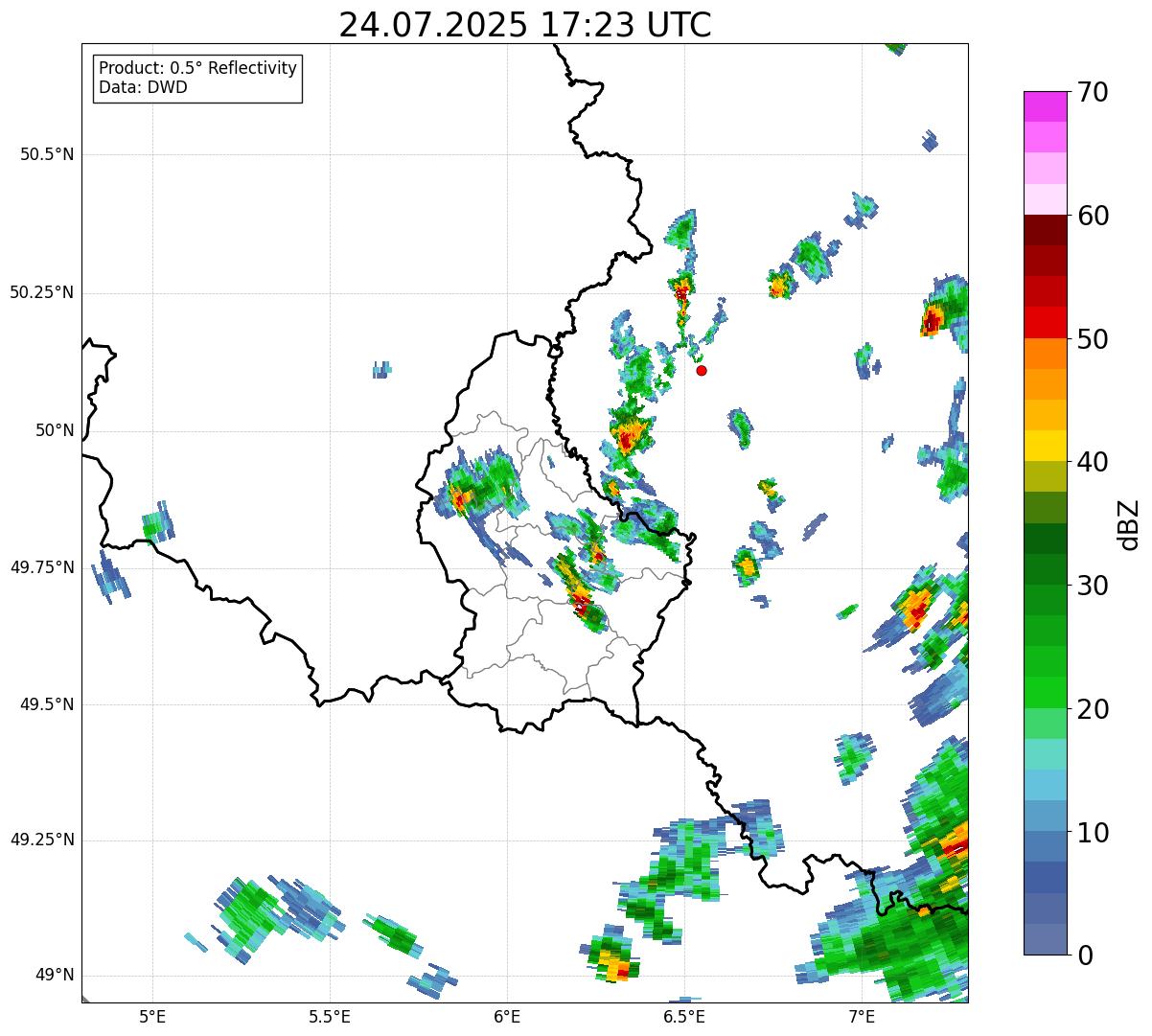Click the 70 dBZ colorbar tick label

pos(1093,92)
